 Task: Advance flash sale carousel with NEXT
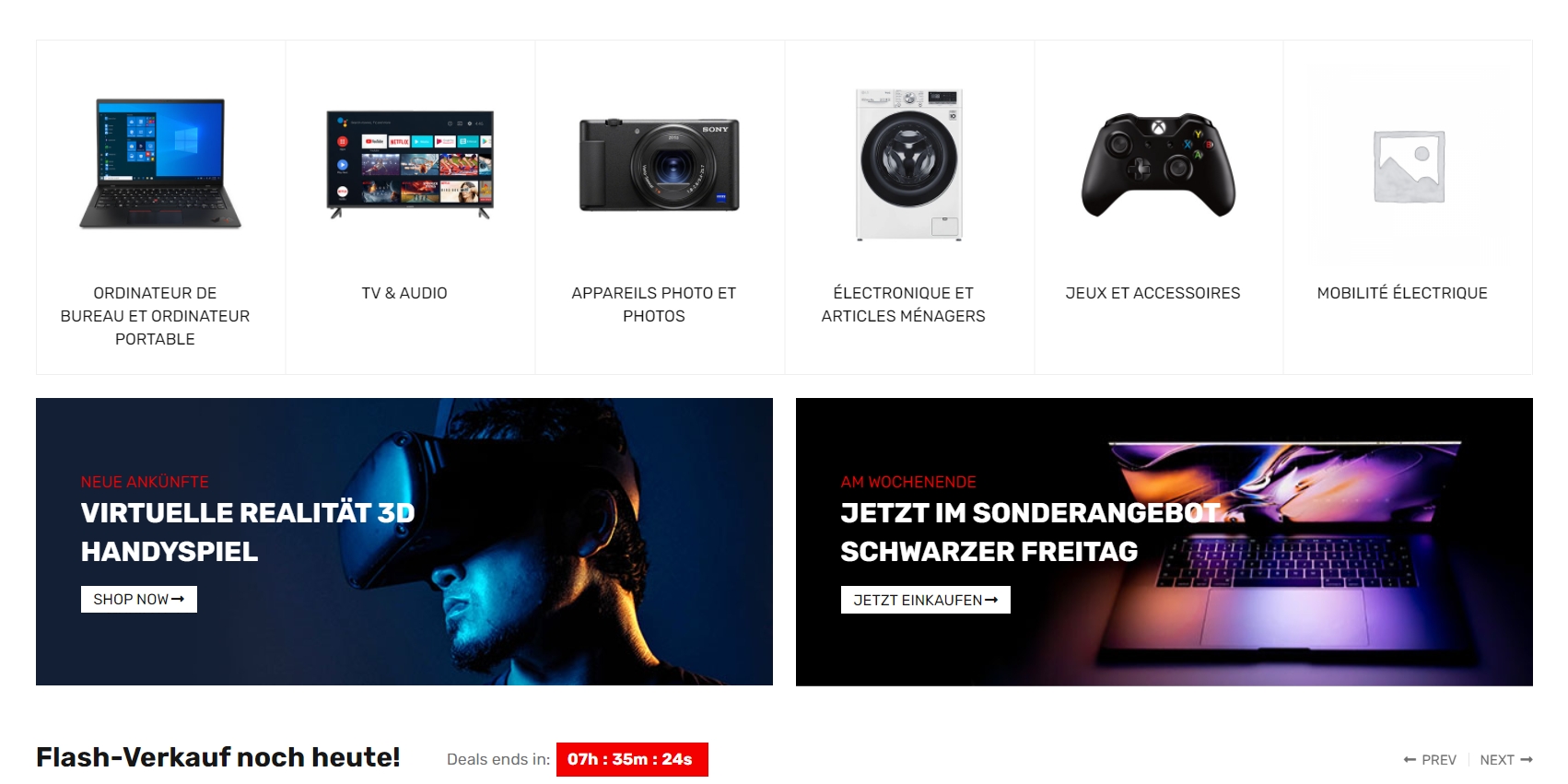[1506, 760]
